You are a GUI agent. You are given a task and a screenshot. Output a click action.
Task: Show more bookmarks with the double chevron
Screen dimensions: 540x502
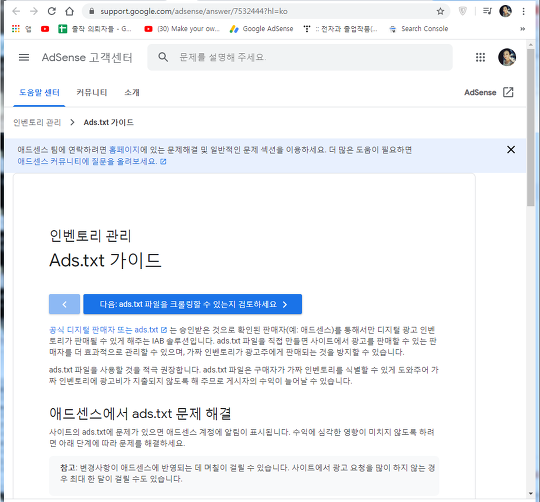(x=522, y=29)
